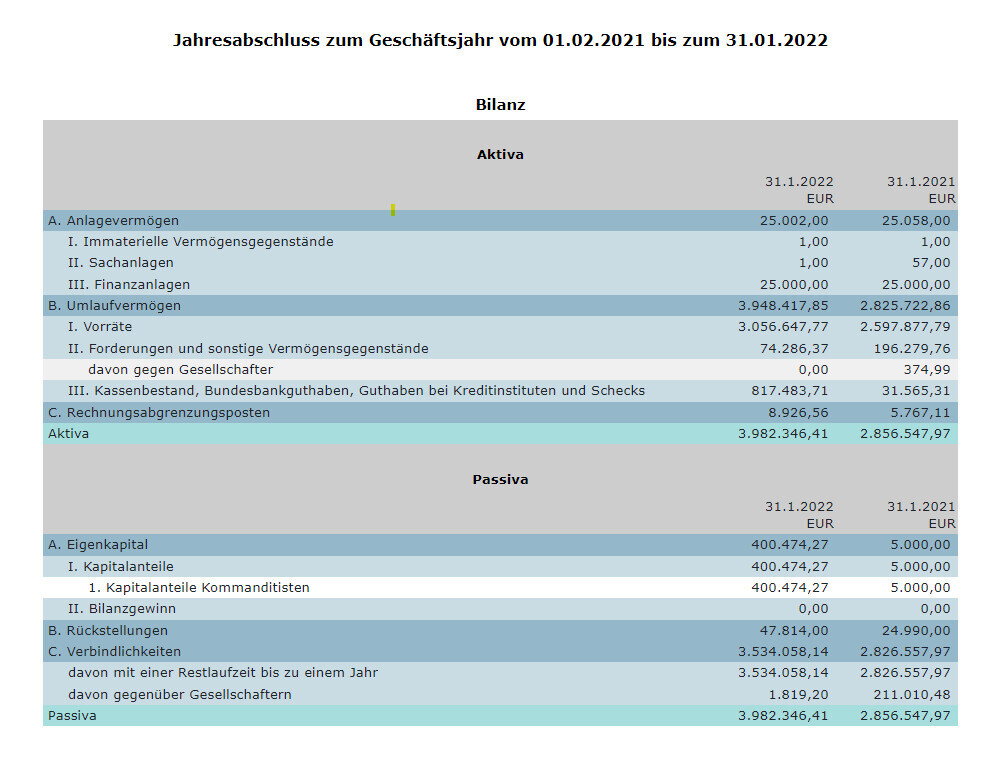This screenshot has height=758, width=989.
Task: Select the III. Finanzanlagen row label
Action: [x=129, y=285]
